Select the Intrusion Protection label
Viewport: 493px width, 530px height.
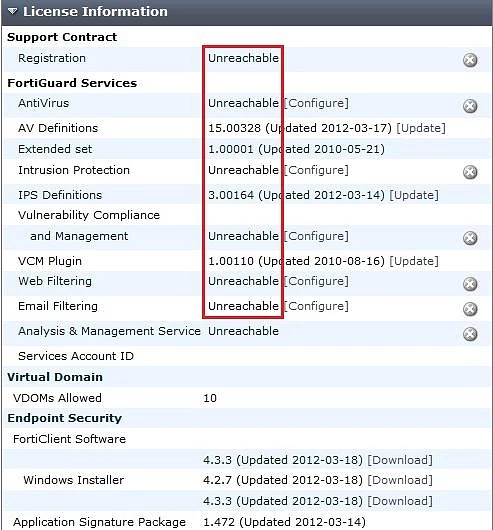point(74,170)
